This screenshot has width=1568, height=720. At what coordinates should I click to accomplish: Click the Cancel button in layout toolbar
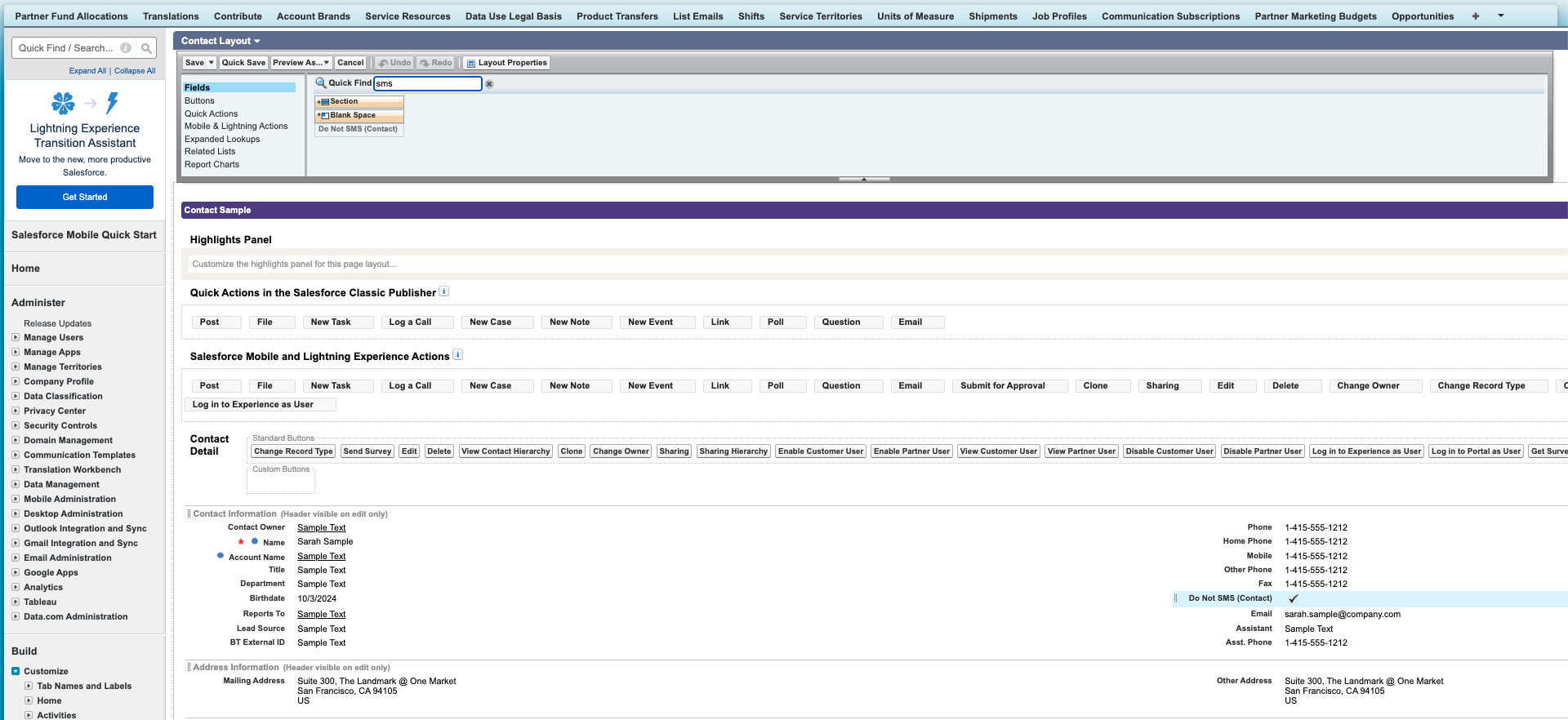point(350,63)
